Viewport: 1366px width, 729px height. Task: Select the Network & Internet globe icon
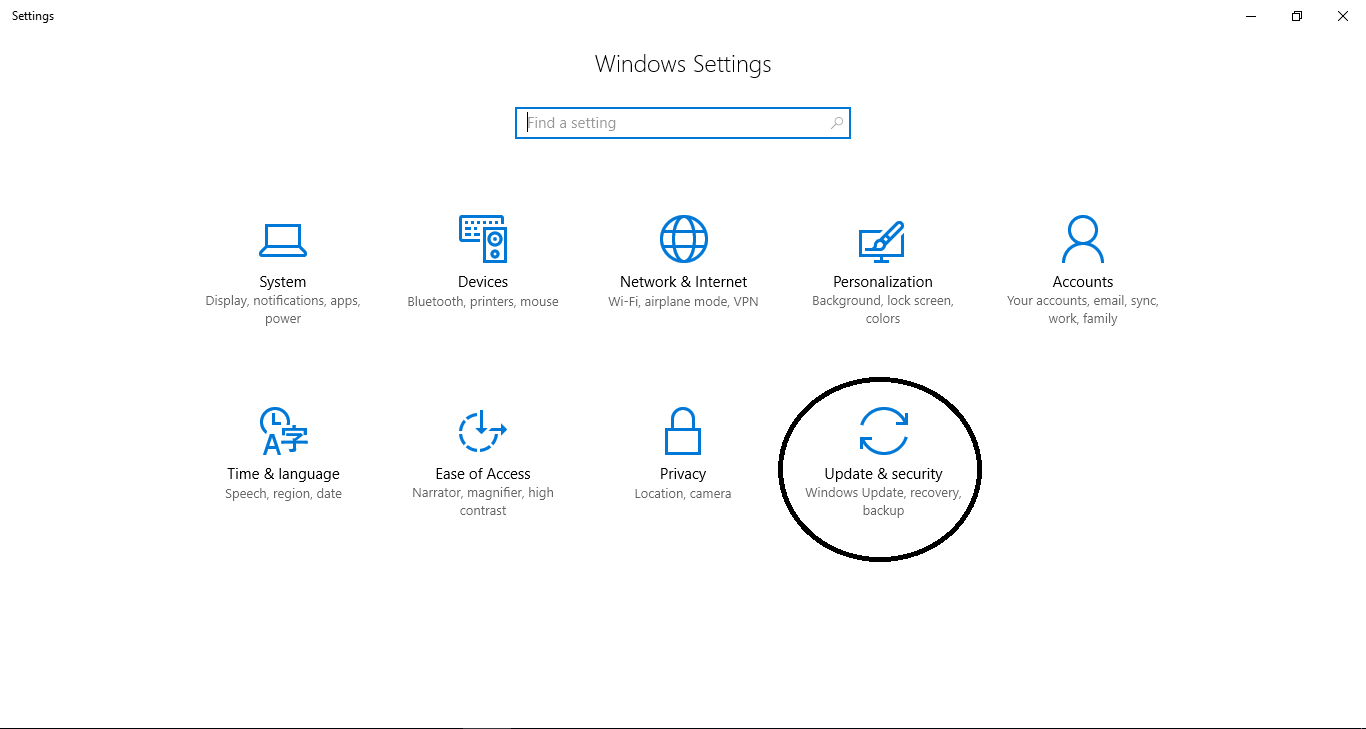click(x=684, y=239)
